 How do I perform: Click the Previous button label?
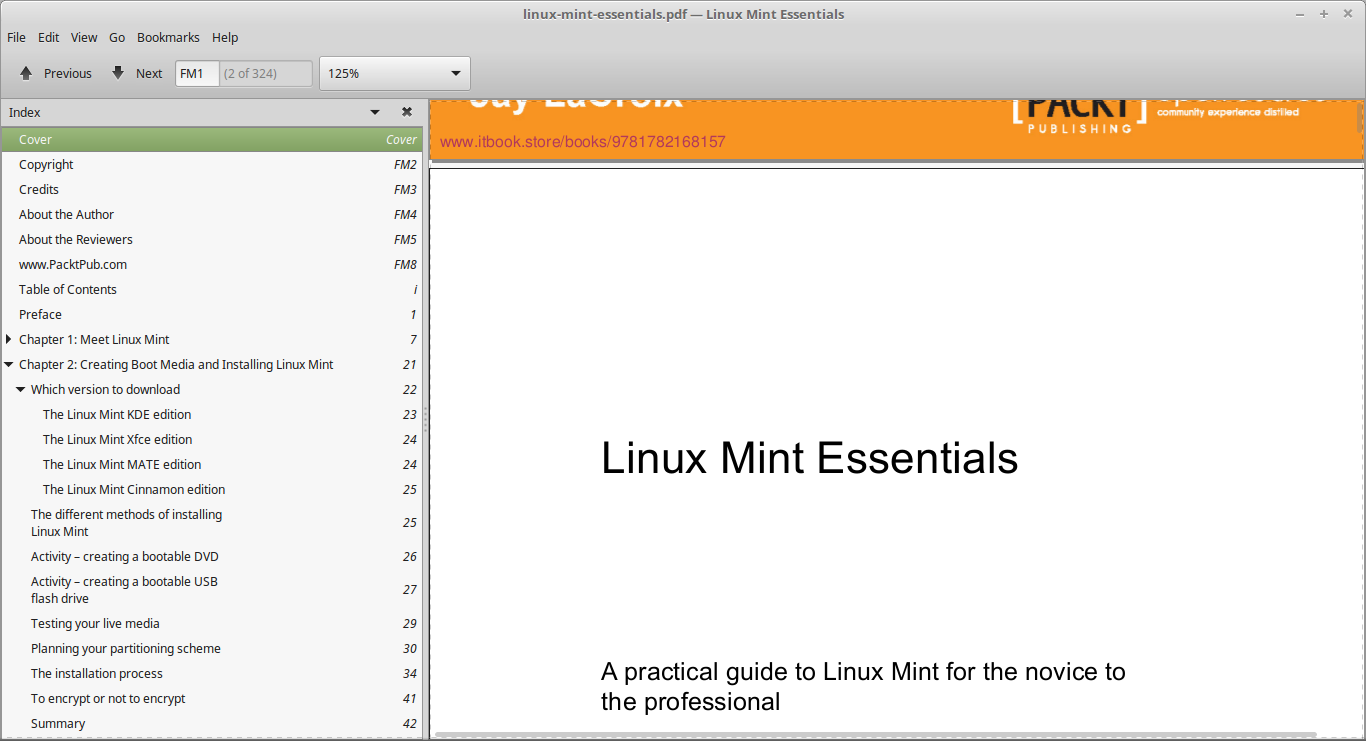click(68, 73)
